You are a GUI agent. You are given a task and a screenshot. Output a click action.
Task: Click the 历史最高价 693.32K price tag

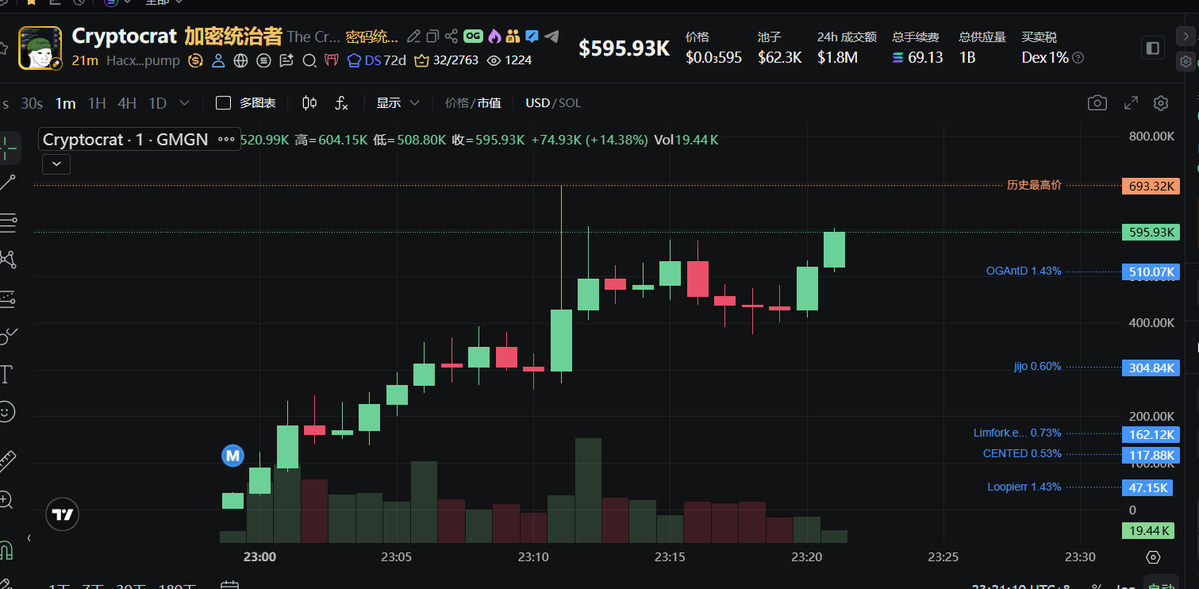coord(1150,186)
